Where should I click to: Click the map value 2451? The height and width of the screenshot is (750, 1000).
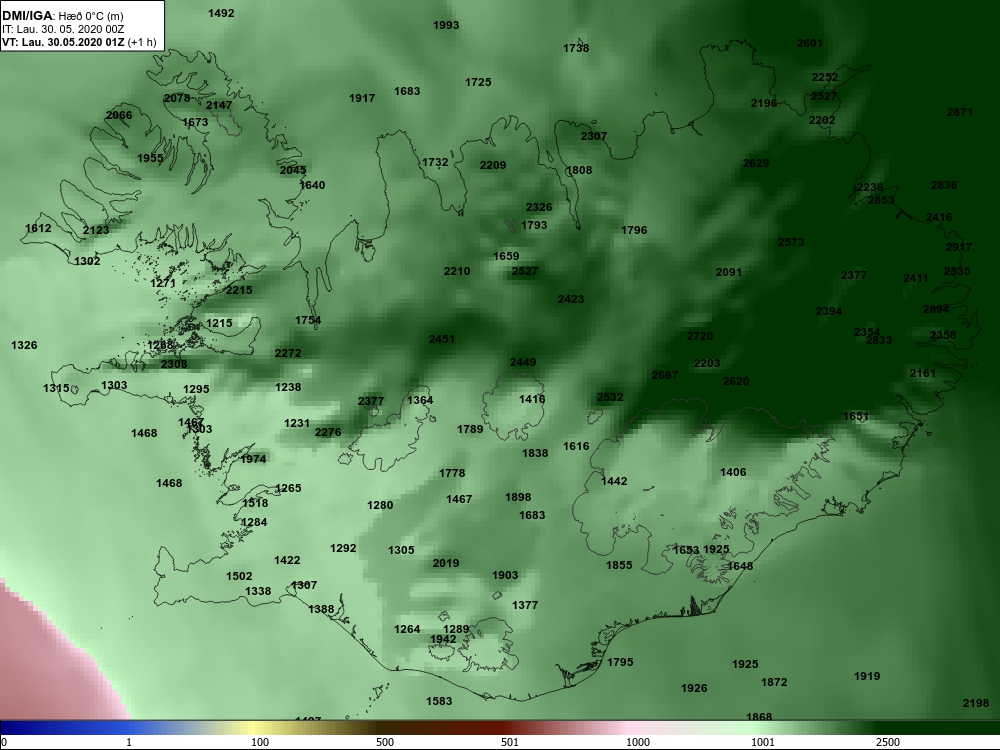pyautogui.click(x=441, y=339)
